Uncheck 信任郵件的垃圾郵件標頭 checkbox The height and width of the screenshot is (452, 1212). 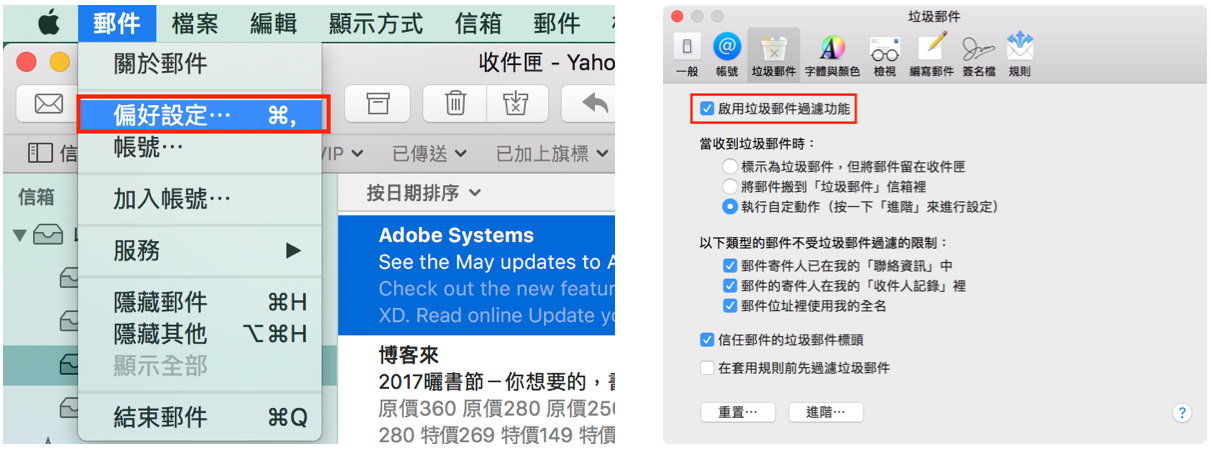click(x=708, y=340)
